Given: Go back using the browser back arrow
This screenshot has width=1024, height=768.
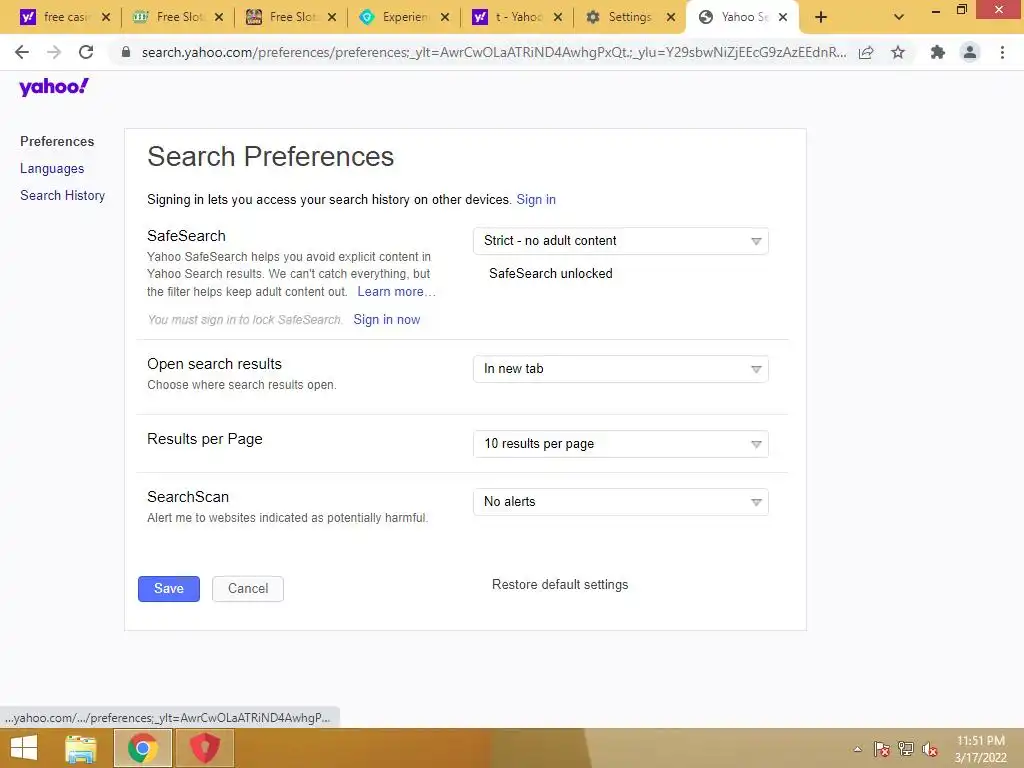Looking at the screenshot, I should pyautogui.click(x=22, y=52).
